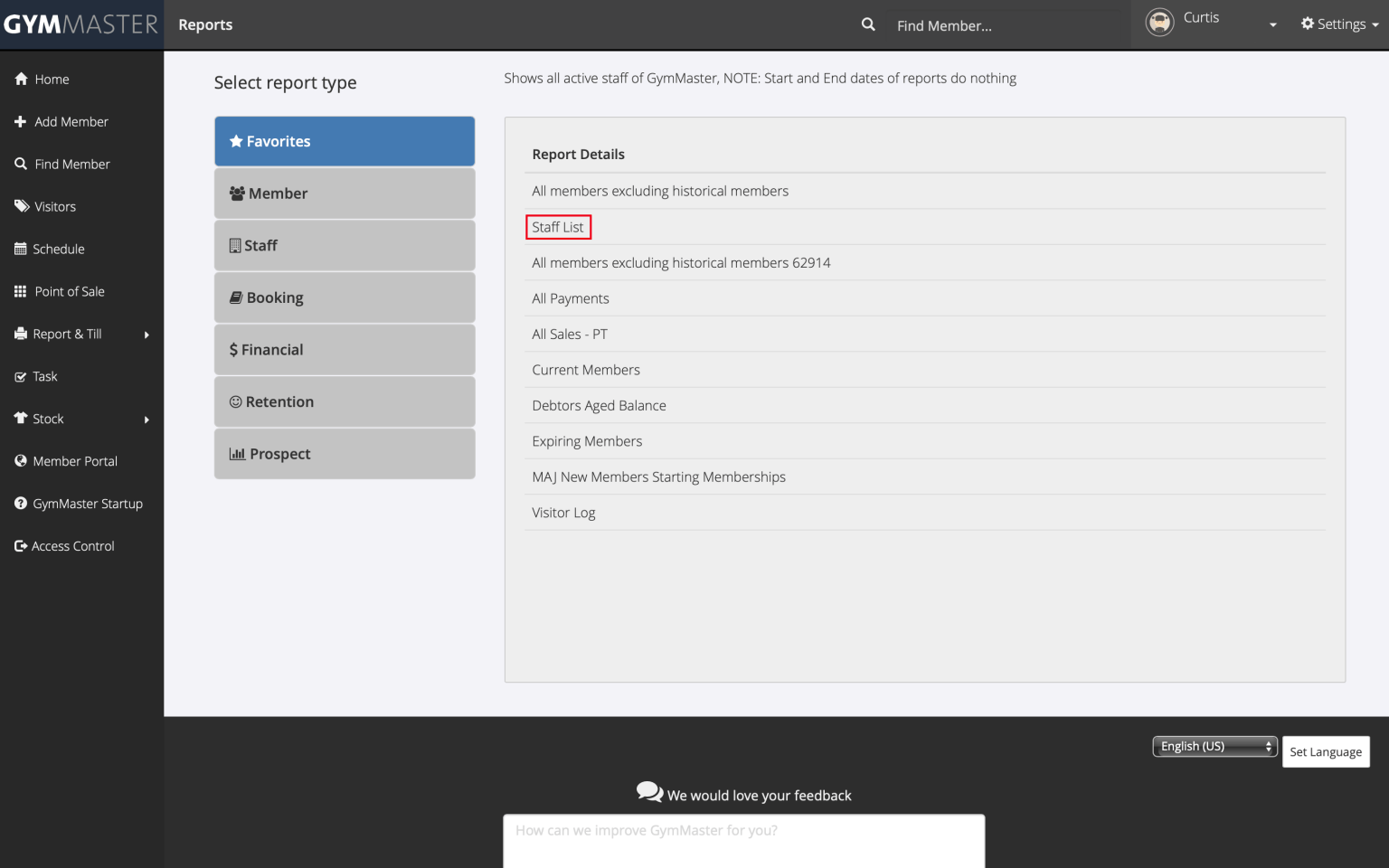Open Visitors from the sidebar
The width and height of the screenshot is (1389, 868).
point(54,207)
